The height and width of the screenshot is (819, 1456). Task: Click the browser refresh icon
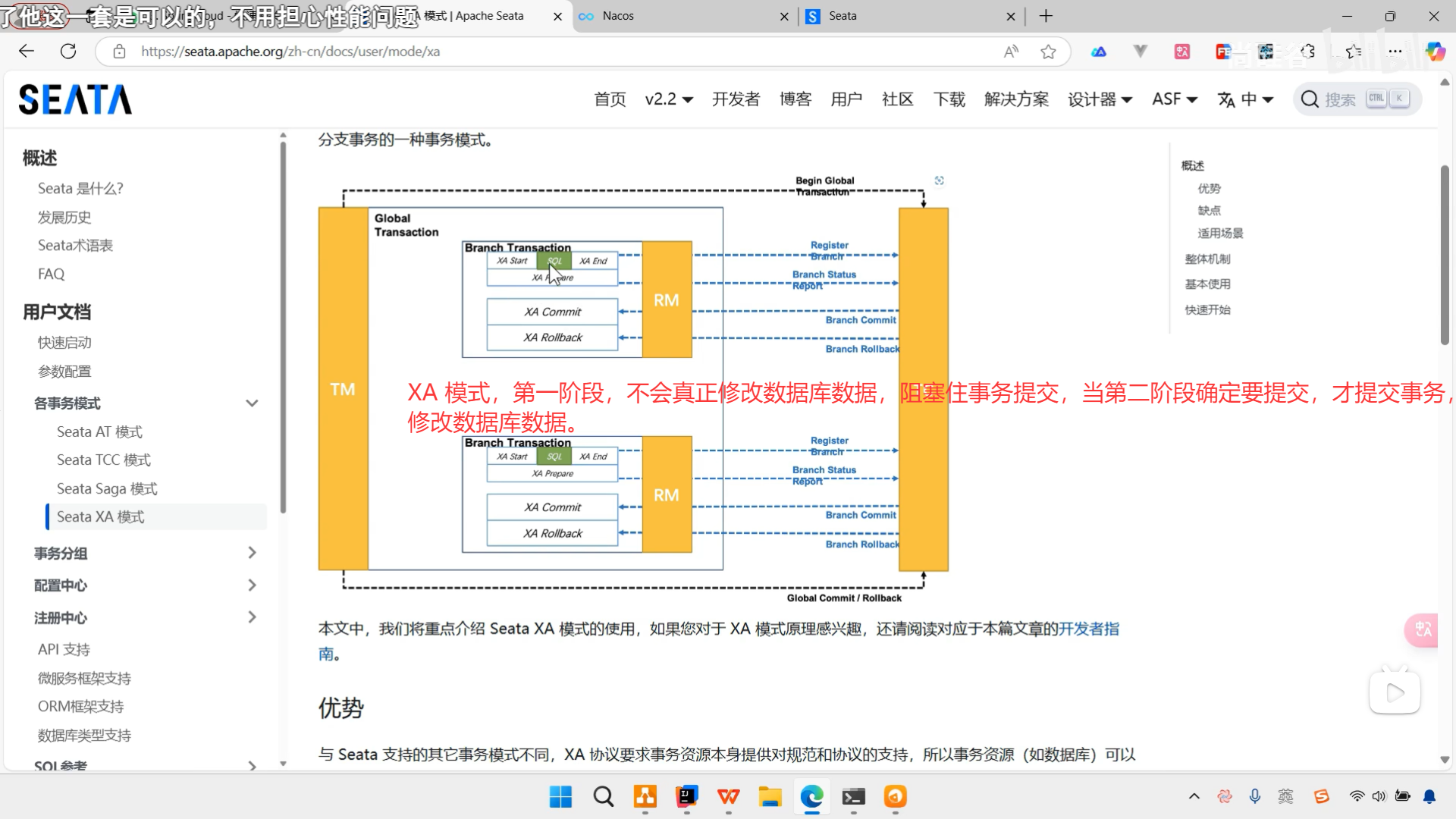[x=68, y=52]
